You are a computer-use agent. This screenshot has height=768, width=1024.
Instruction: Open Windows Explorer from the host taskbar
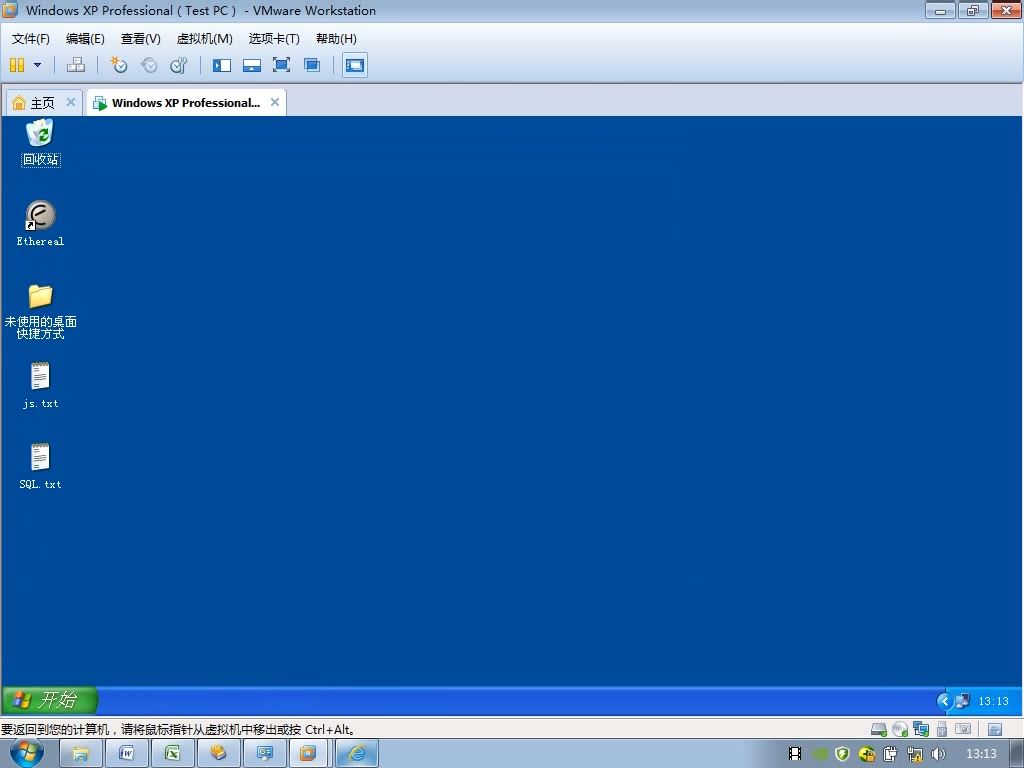[81, 754]
